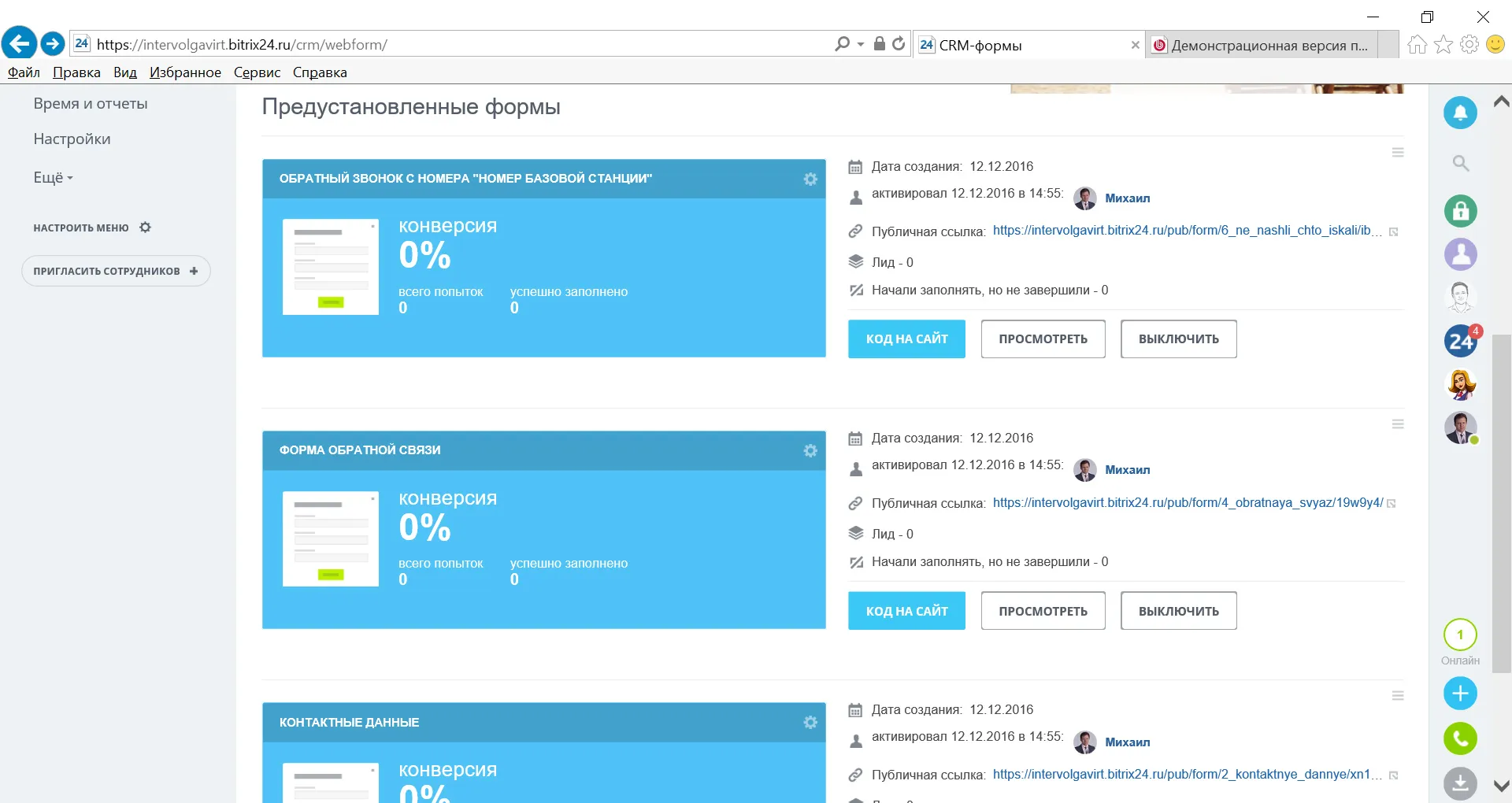
Task: Disable the feedback form with Выключить
Action: tap(1178, 611)
